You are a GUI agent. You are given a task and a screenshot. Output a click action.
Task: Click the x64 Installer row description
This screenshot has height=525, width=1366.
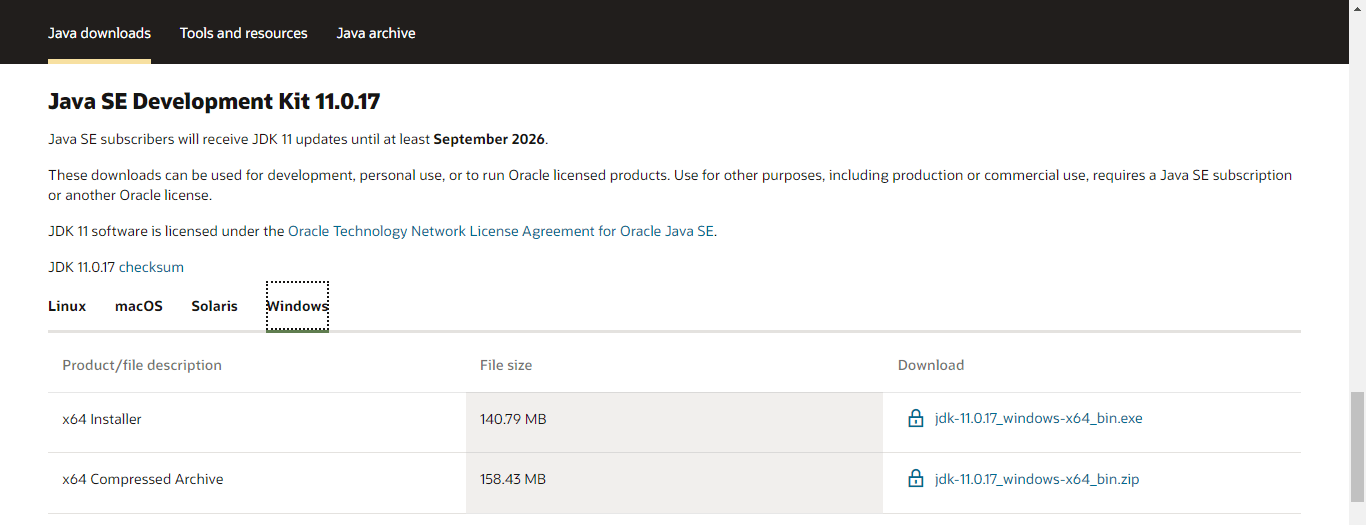(x=102, y=419)
